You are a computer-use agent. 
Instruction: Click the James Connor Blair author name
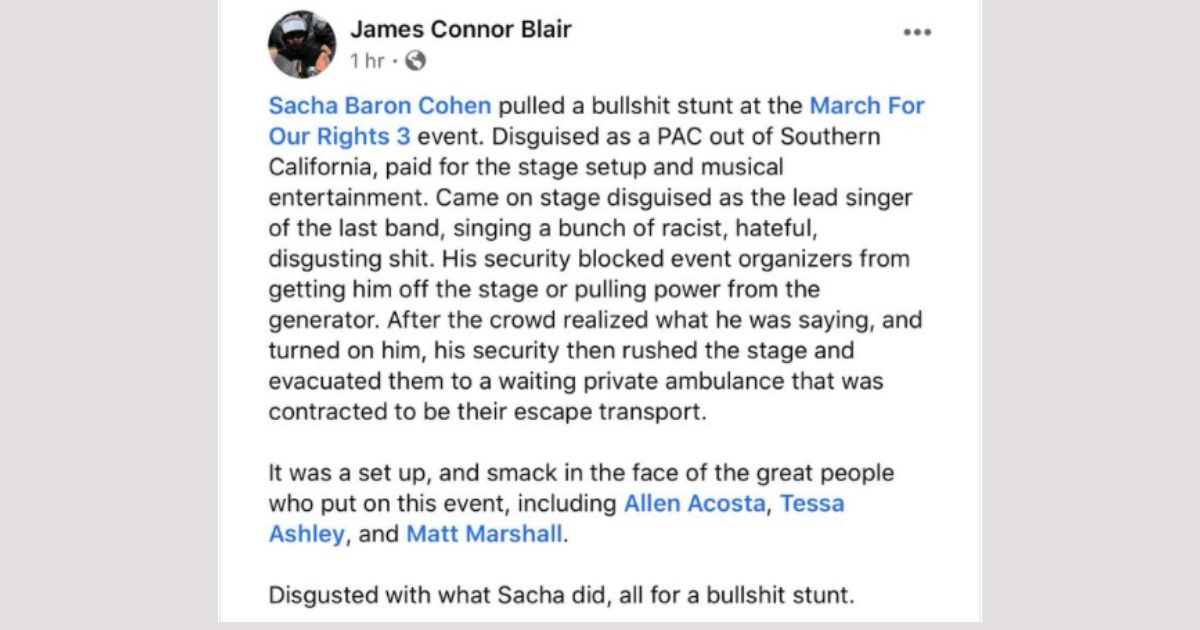pyautogui.click(x=460, y=29)
